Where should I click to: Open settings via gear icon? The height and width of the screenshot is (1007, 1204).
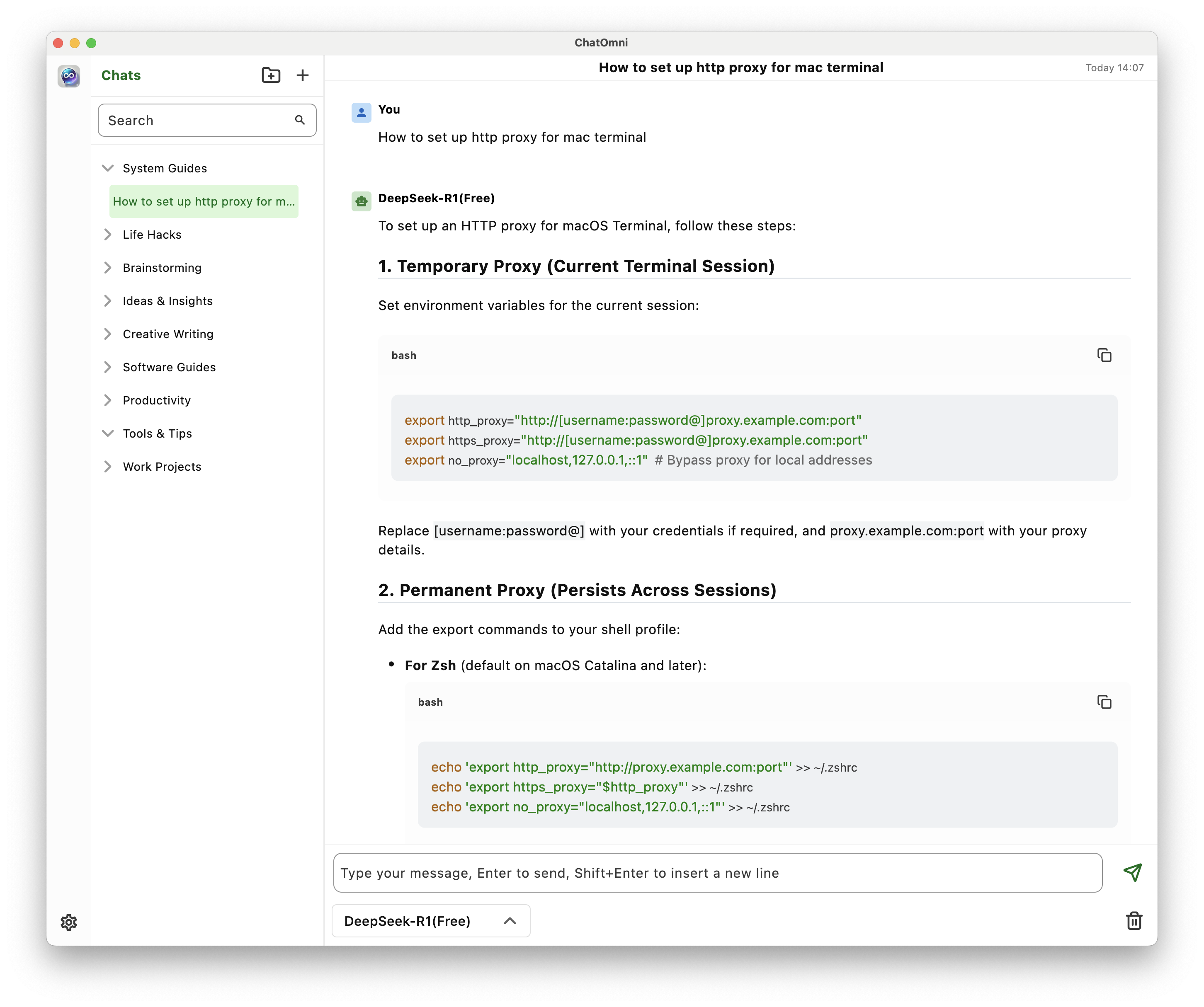point(69,922)
